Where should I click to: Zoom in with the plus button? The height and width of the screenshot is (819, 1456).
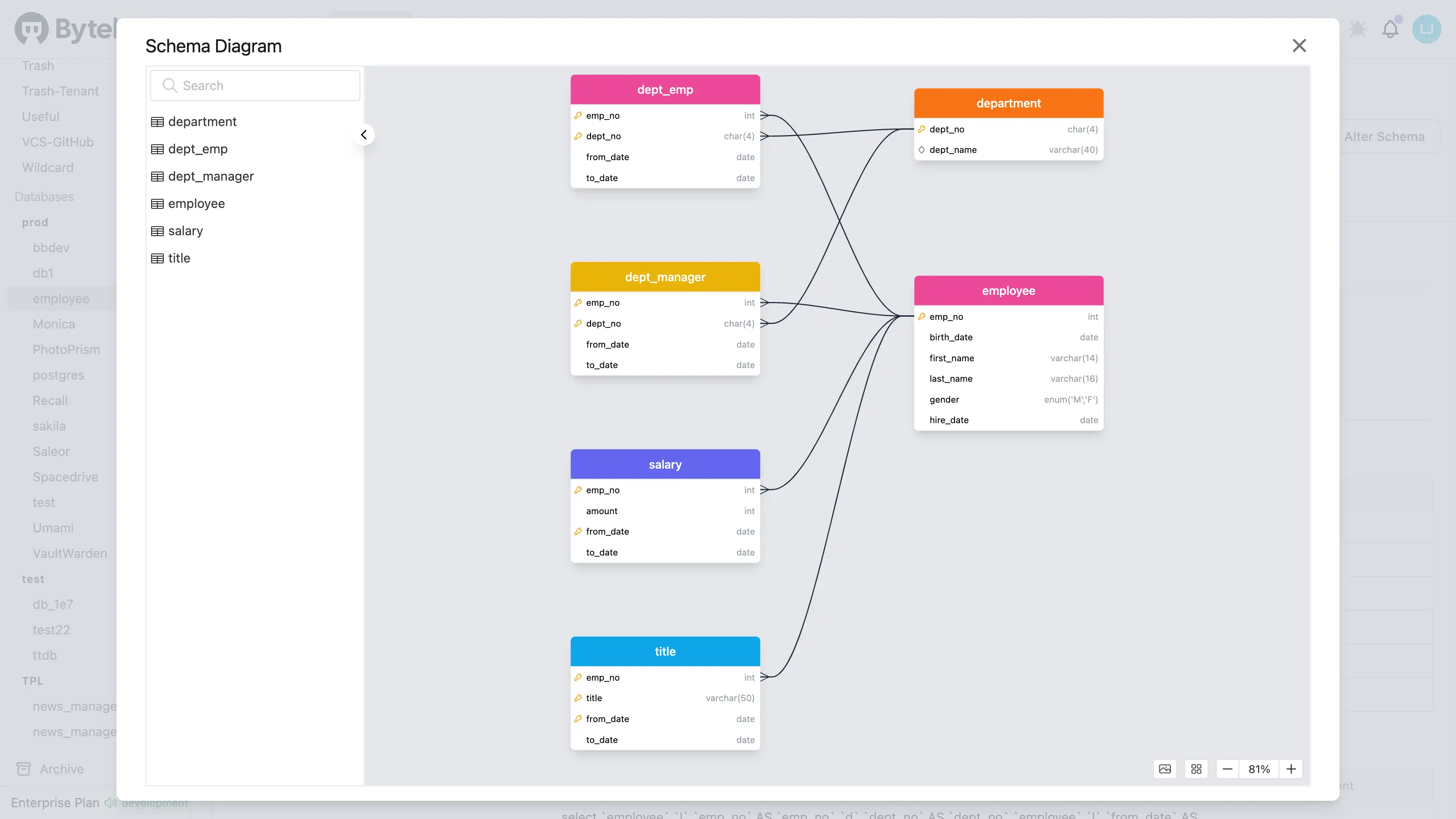[1291, 768]
